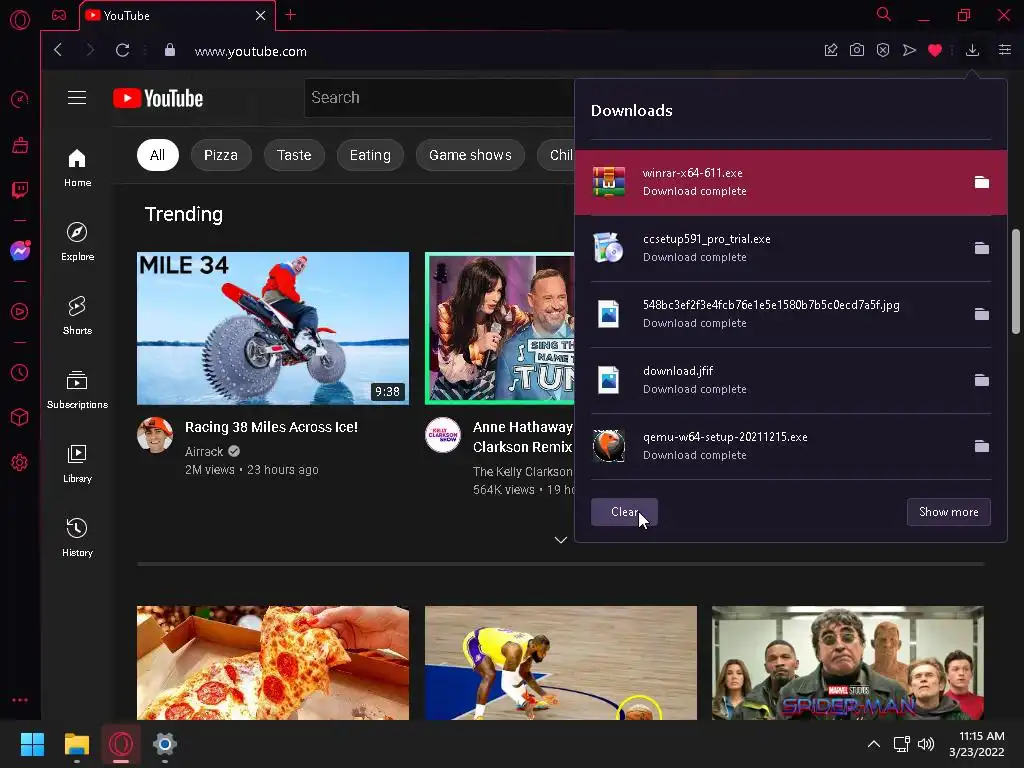Click Show more in Downloads panel
The image size is (1024, 768).
[x=948, y=512]
